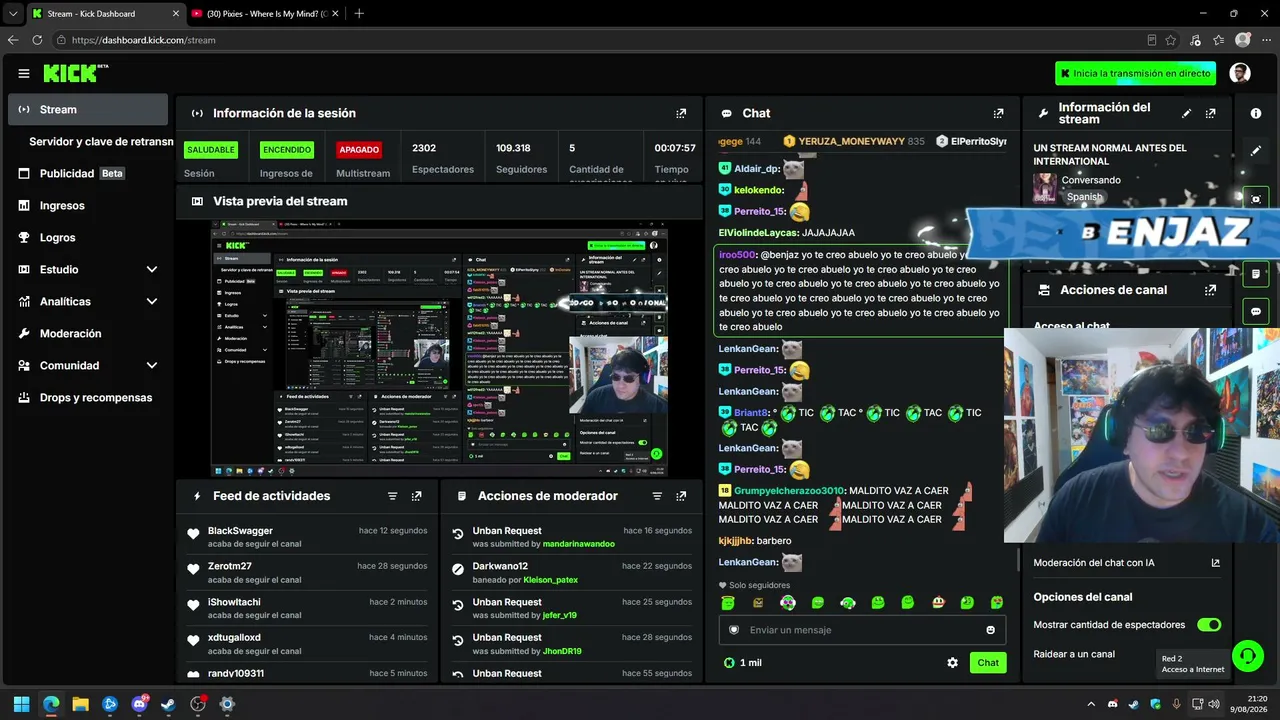Click the browser address bar
Viewport: 1280px width, 720px height.
(x=600, y=40)
